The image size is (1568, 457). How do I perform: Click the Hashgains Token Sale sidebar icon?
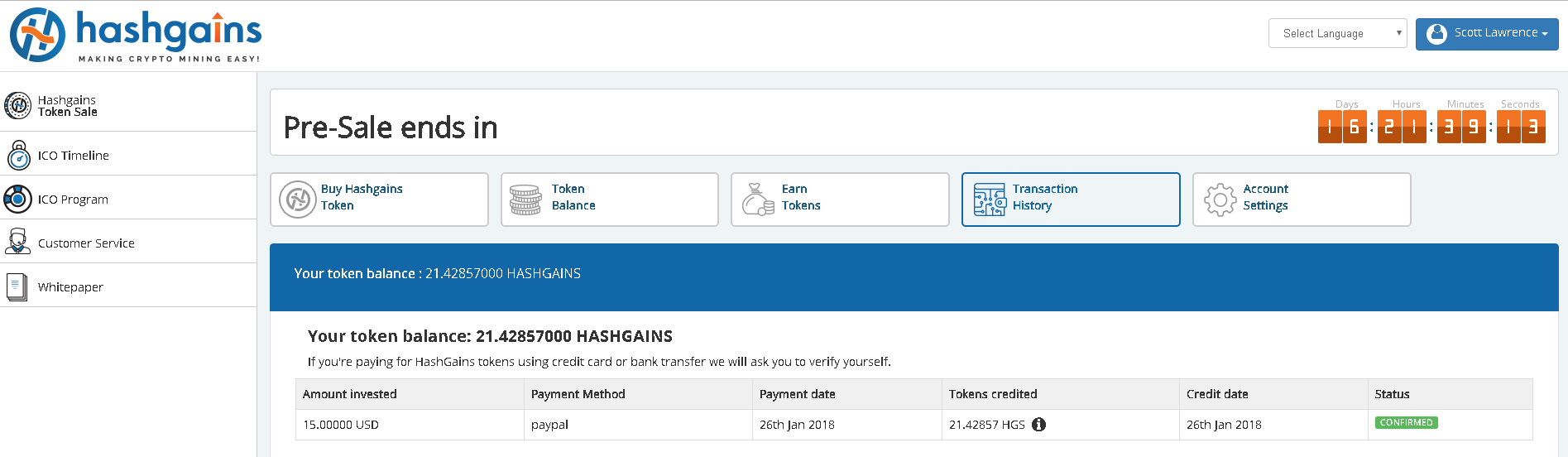18,106
